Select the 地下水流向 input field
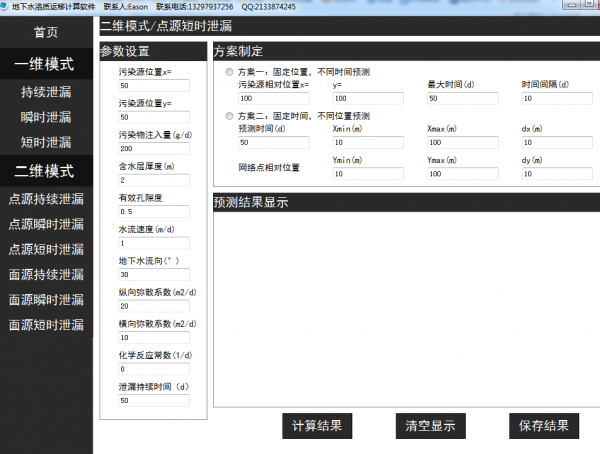600x454 pixels. (x=152, y=274)
